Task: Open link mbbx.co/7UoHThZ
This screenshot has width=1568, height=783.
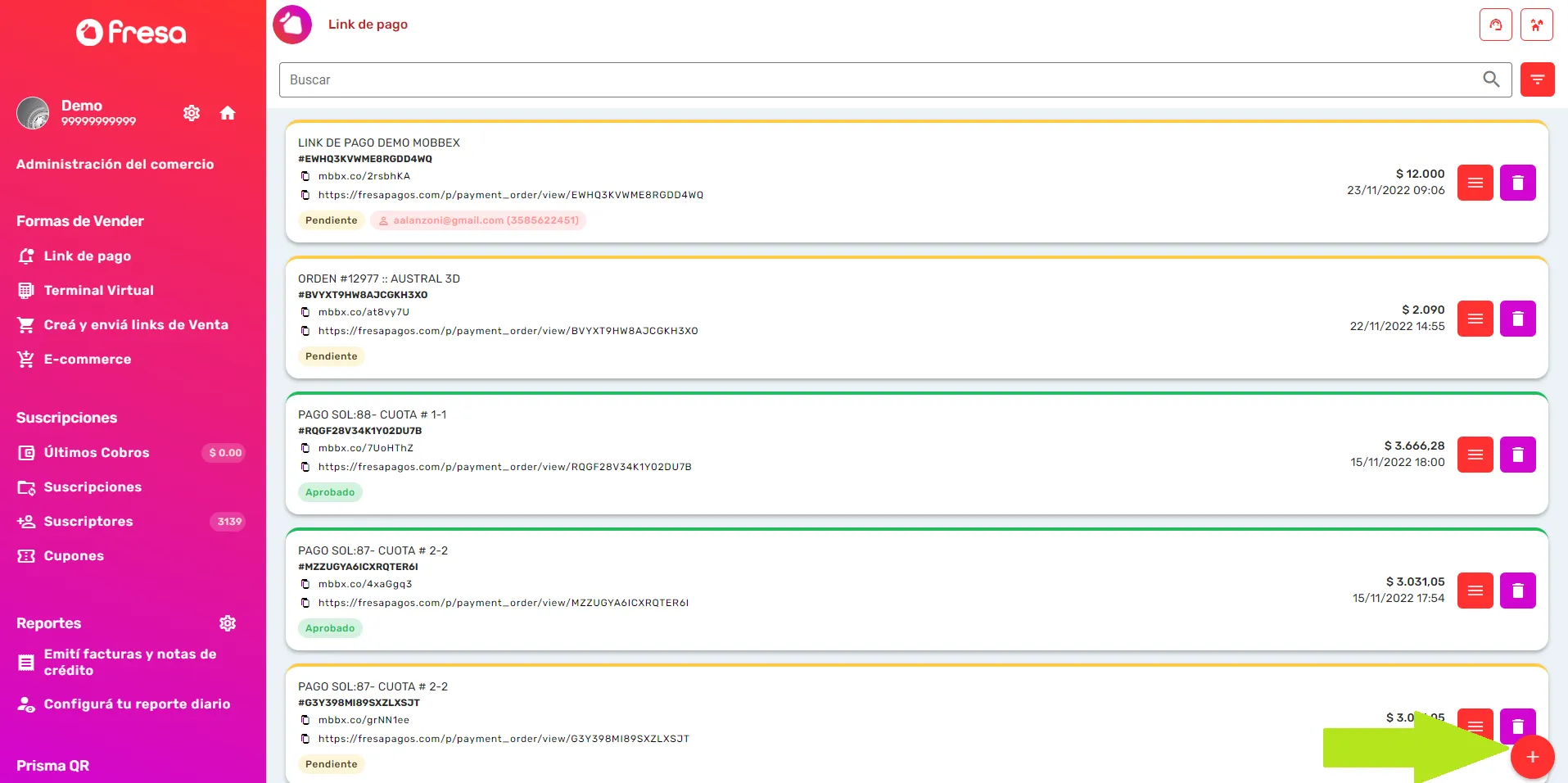Action: 366,448
